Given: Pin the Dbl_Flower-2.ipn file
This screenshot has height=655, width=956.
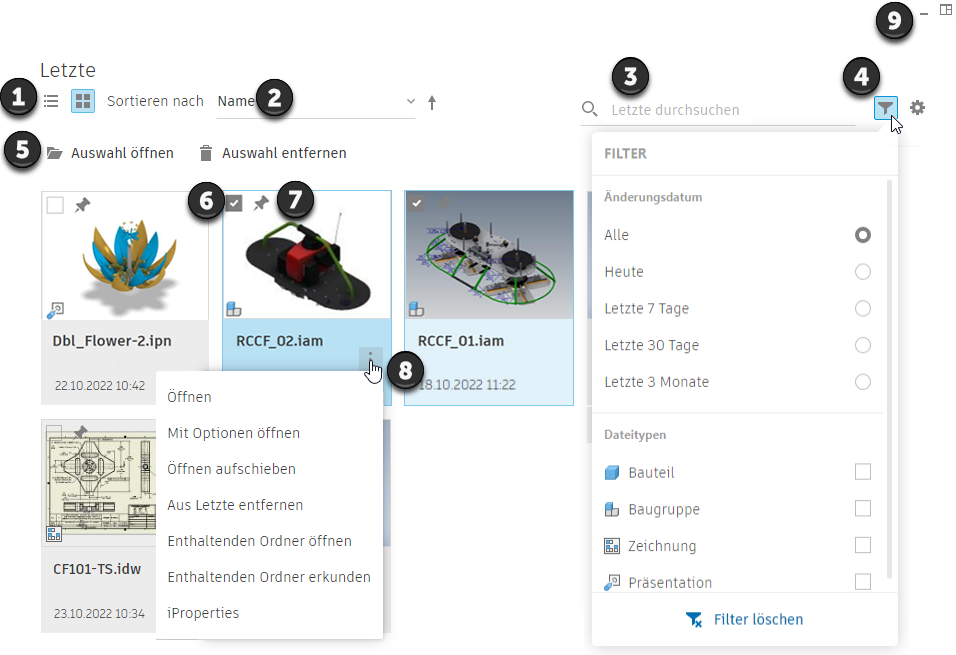Looking at the screenshot, I should (x=83, y=205).
